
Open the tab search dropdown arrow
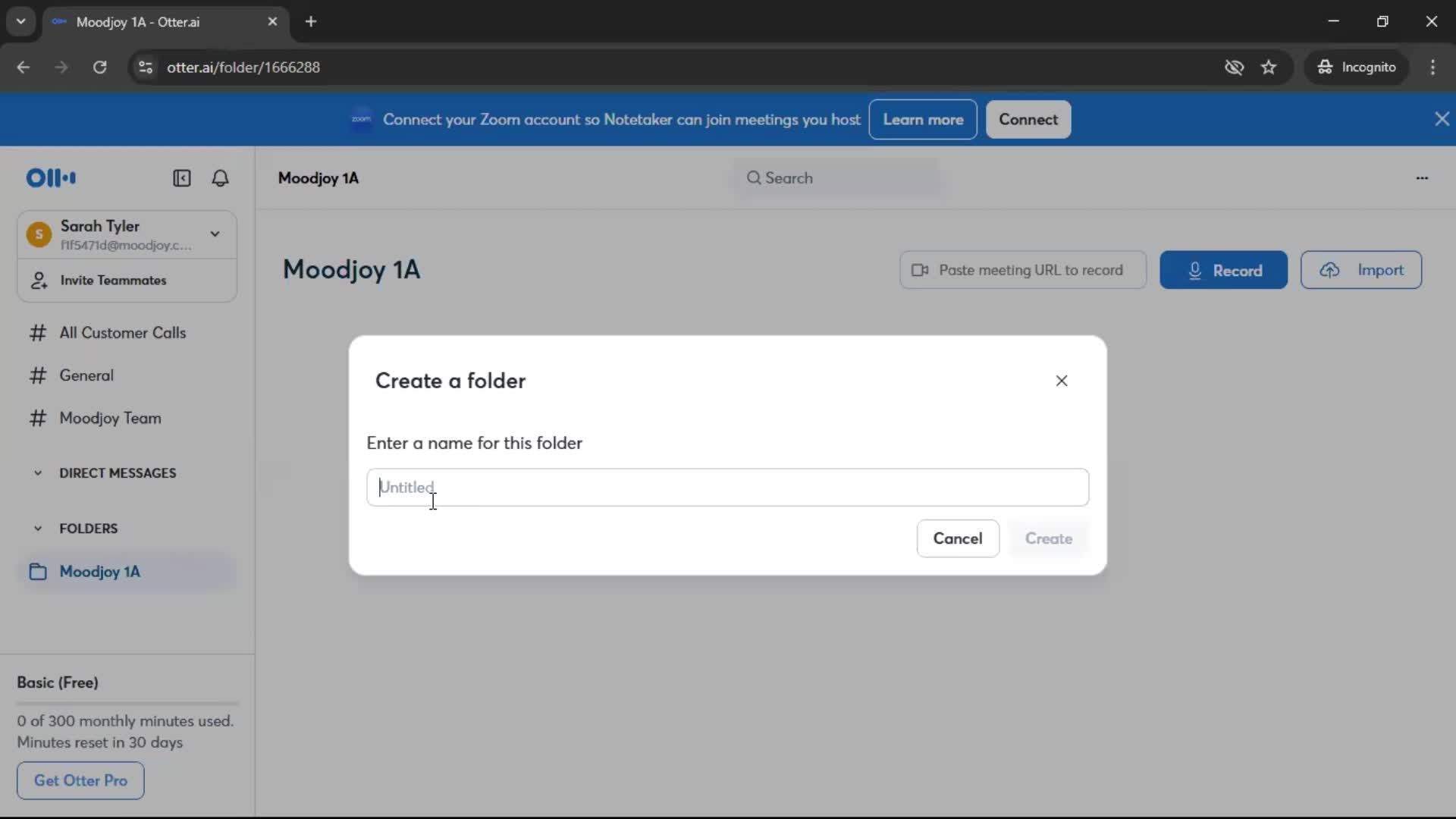21,21
